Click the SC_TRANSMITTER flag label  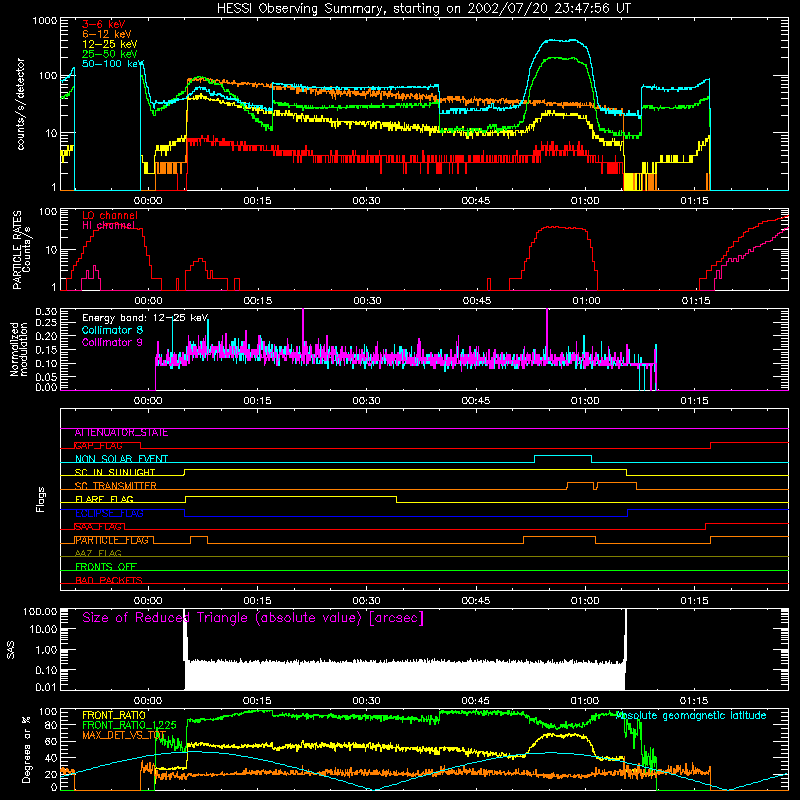(115, 486)
